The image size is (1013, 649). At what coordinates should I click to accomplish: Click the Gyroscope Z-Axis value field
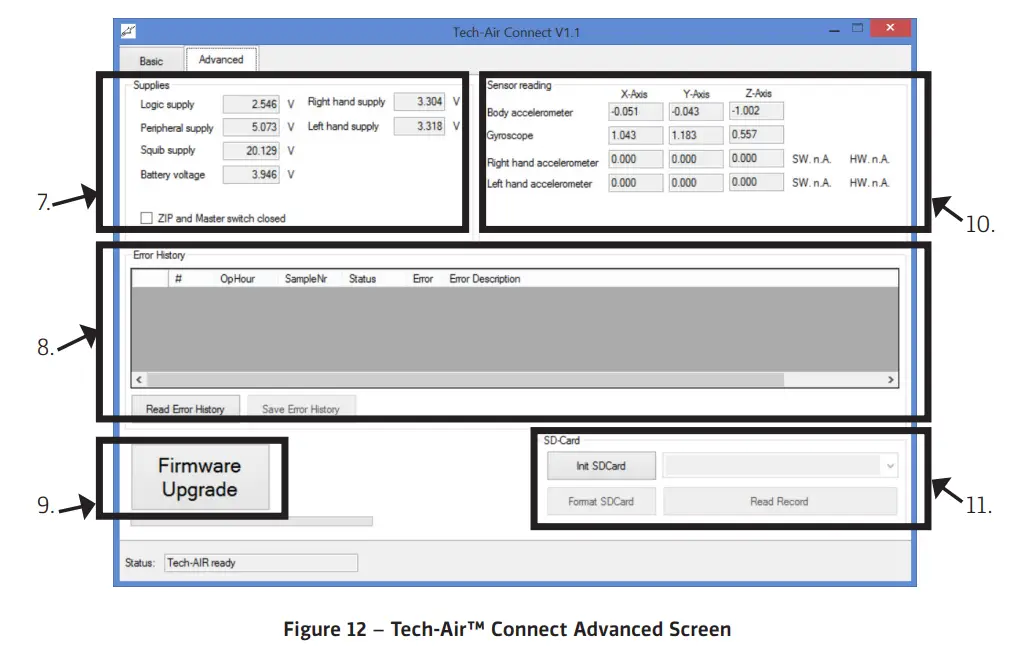click(756, 134)
